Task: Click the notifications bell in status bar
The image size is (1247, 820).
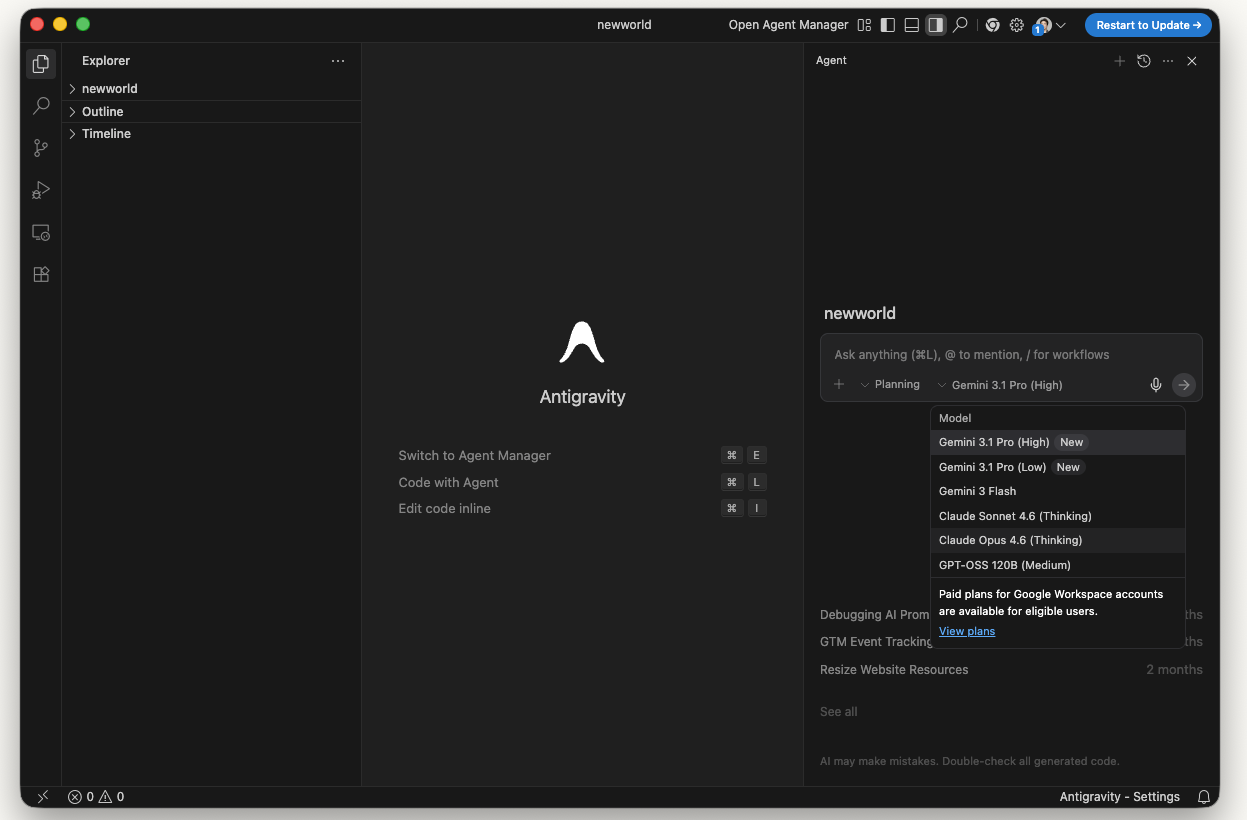Action: pyautogui.click(x=1204, y=797)
